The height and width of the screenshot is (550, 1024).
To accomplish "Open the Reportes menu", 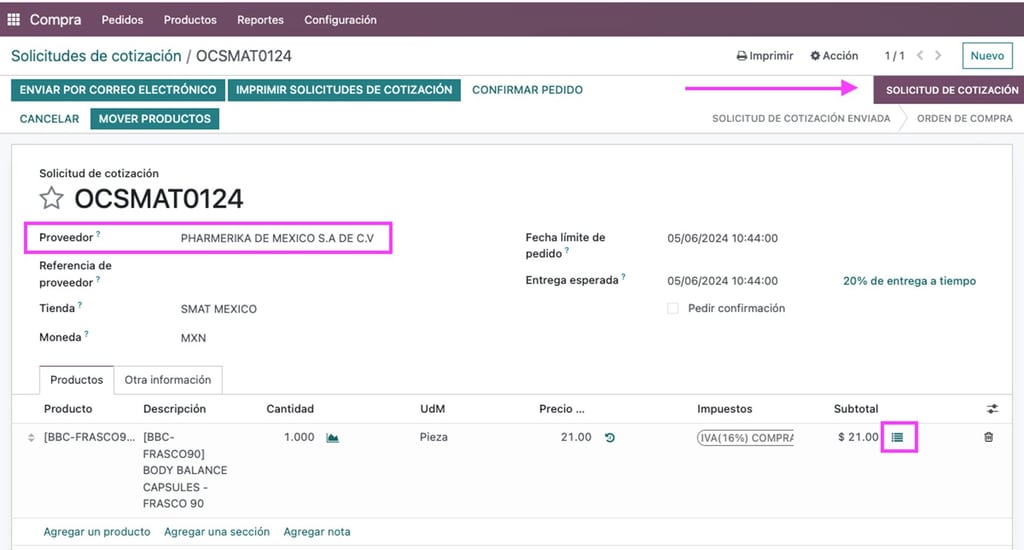I will tap(260, 20).
